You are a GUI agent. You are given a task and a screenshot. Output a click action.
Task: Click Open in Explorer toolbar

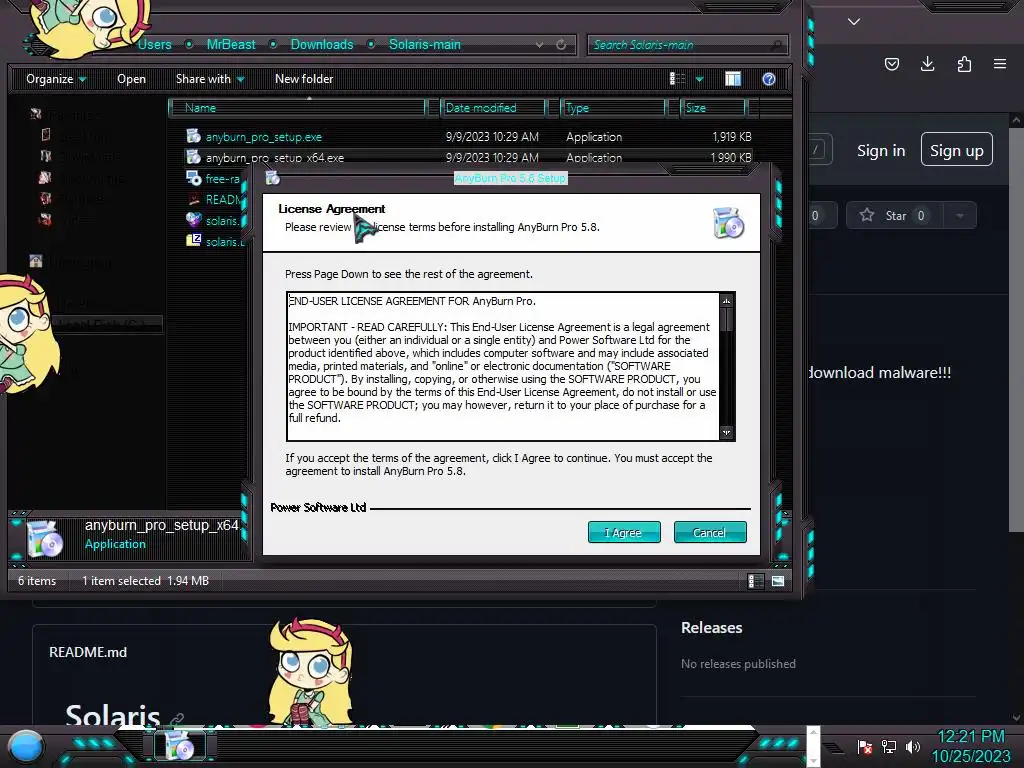(x=131, y=79)
